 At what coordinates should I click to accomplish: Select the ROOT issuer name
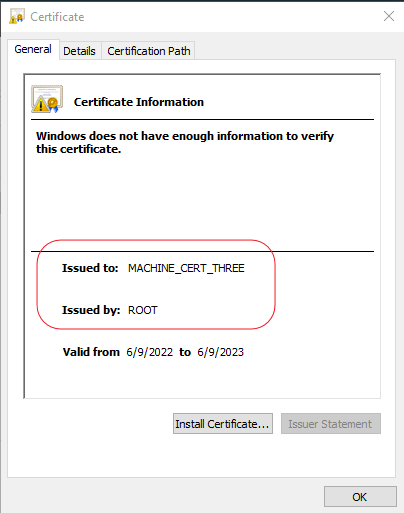pos(143,310)
